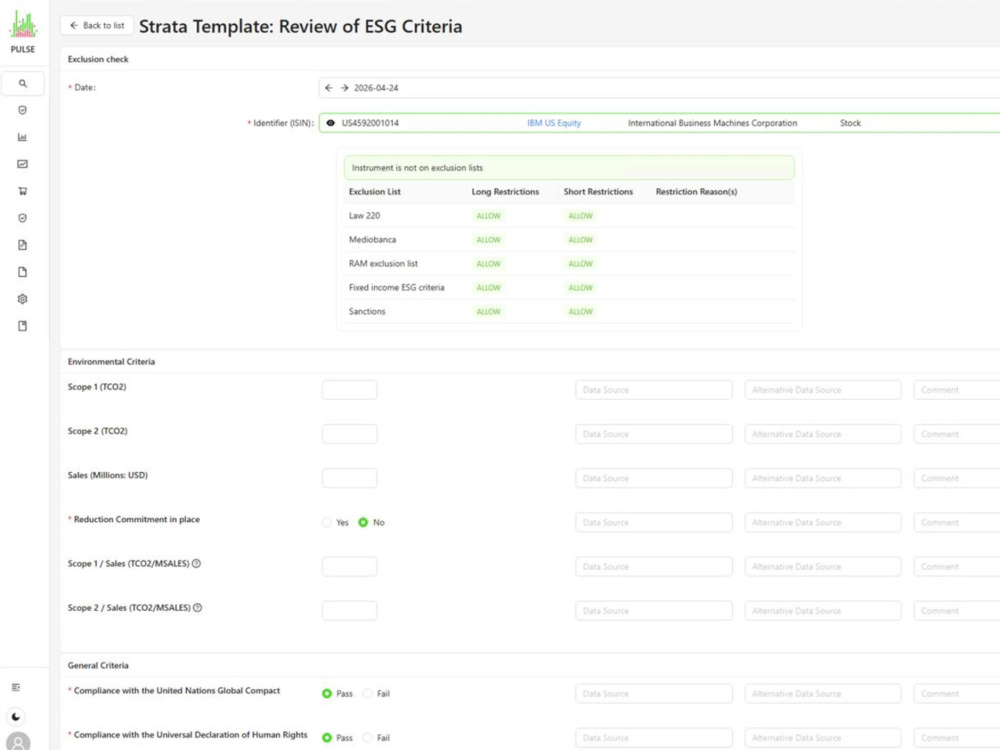Click the eye icon beside the ISIN
The image size is (1000, 750).
click(x=330, y=123)
